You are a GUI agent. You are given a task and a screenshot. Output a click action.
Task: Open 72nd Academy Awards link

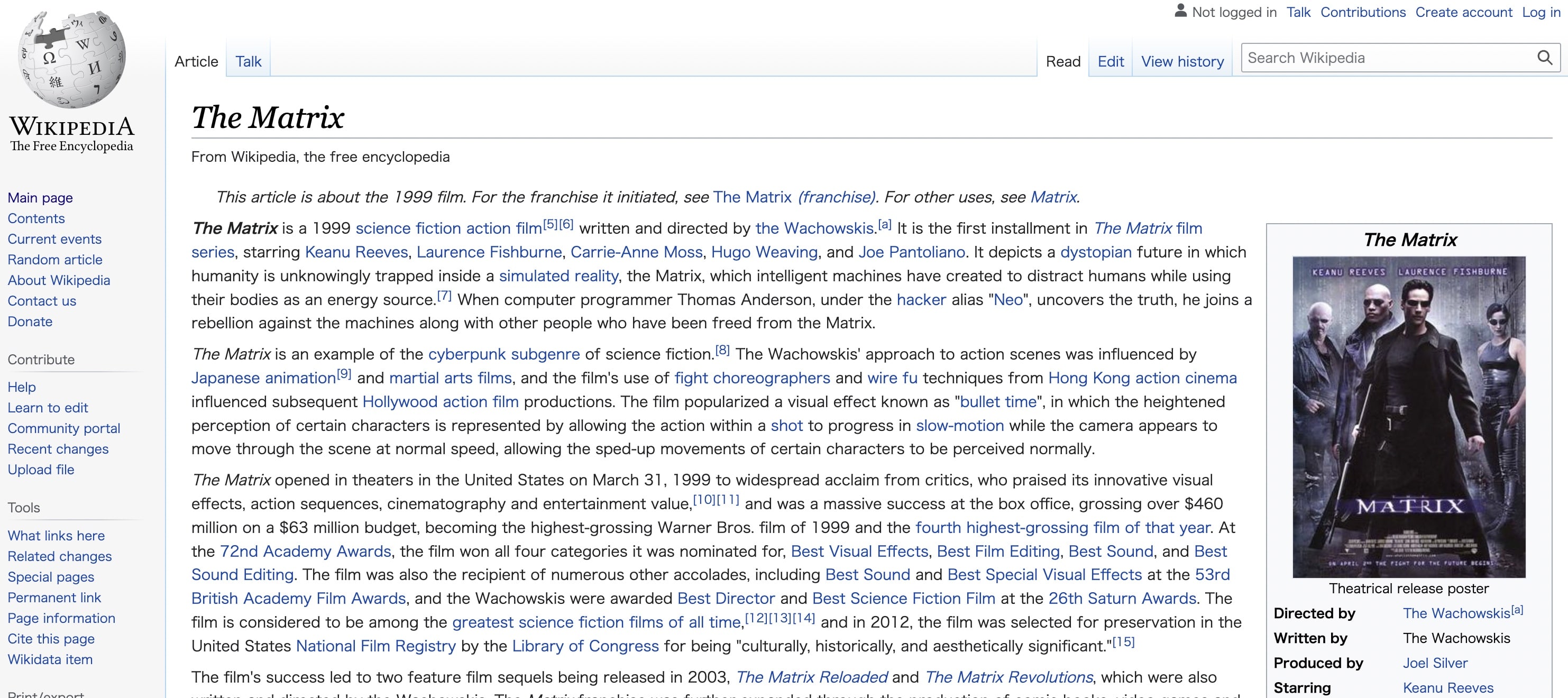305,552
